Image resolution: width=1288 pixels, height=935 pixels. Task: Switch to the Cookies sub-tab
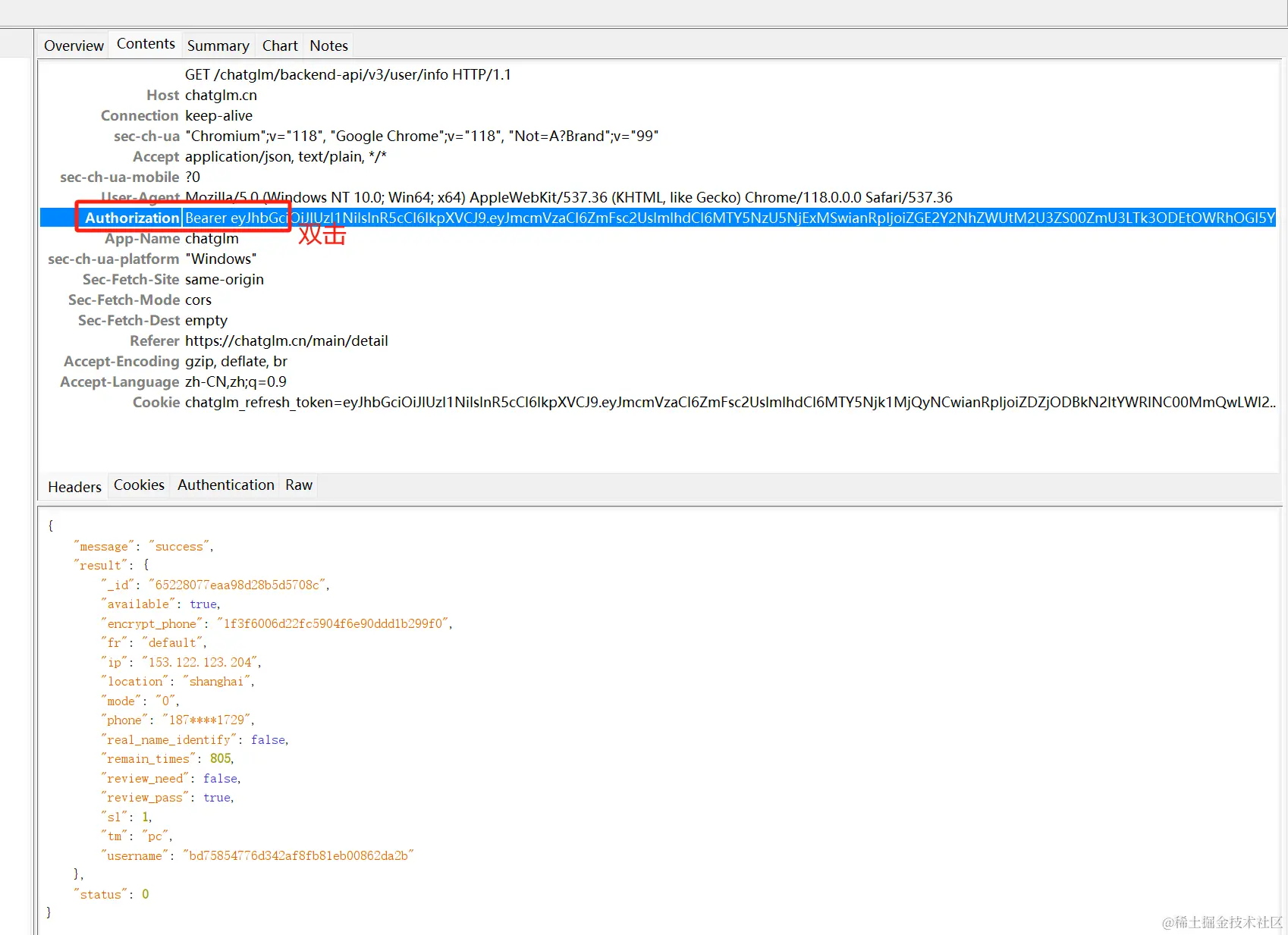tap(139, 485)
